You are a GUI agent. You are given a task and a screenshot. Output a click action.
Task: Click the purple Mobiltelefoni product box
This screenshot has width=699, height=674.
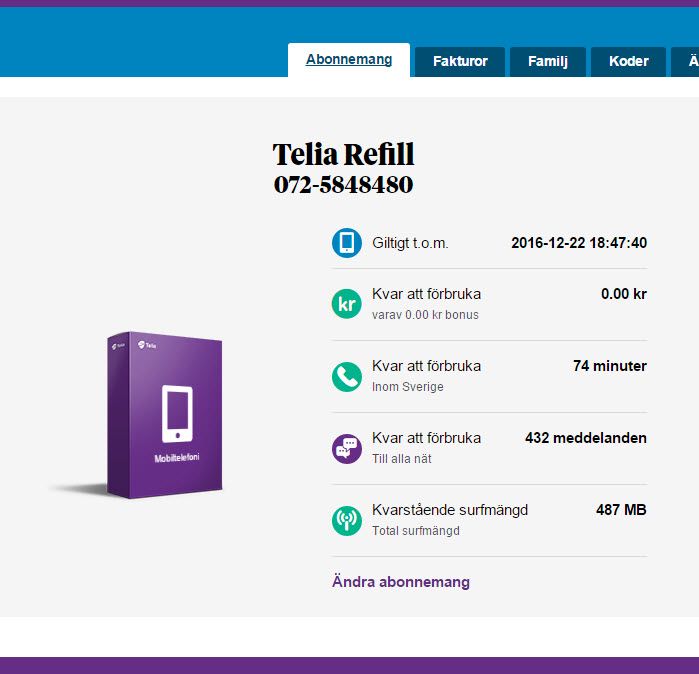click(x=164, y=415)
